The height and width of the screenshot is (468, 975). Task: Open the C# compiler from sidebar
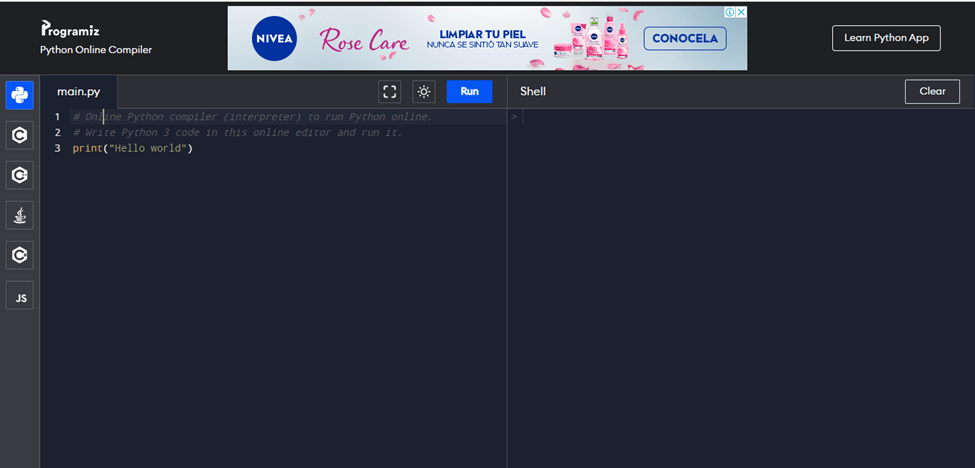point(19,256)
